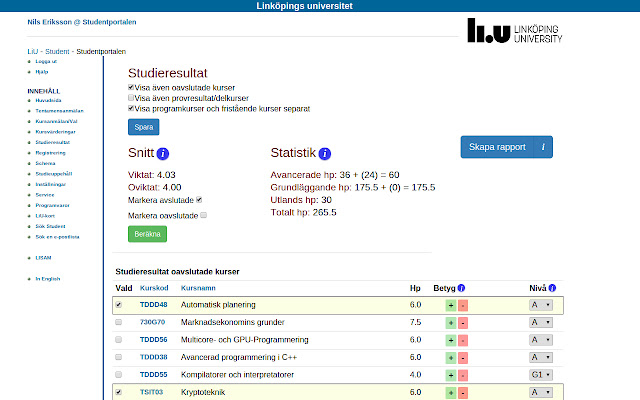Open Nivå dropdown for Marknadsekonomins grunder
Image resolution: width=640 pixels, height=400 pixels.
pyautogui.click(x=541, y=322)
